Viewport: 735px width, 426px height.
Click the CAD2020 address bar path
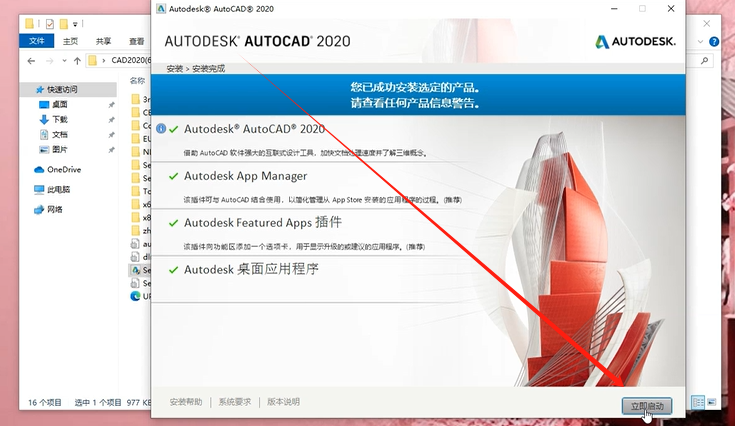[x=131, y=60]
